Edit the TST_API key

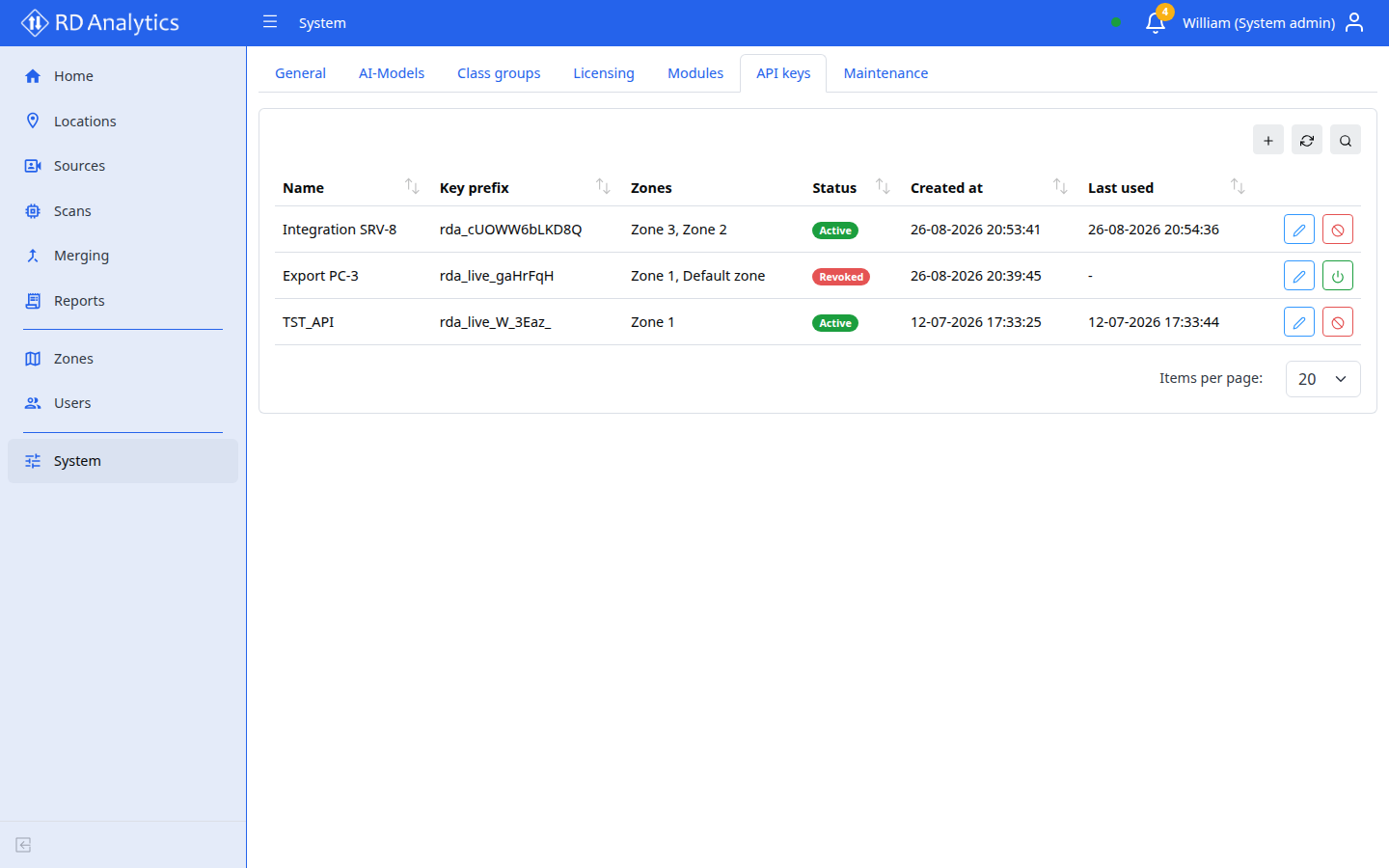(x=1299, y=322)
